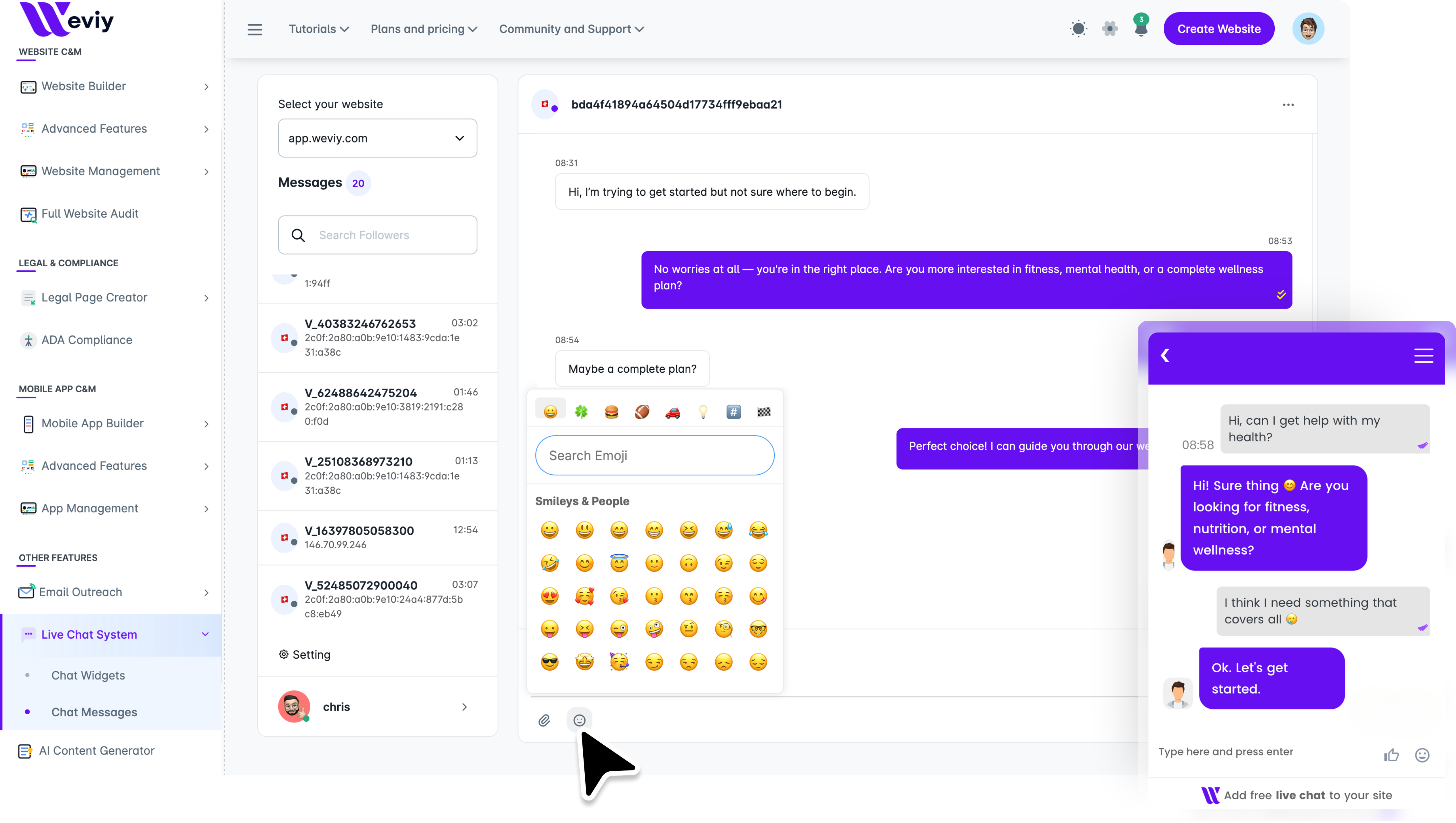This screenshot has height=823, width=1456.
Task: Open the Plans and pricing menu
Action: (x=423, y=29)
